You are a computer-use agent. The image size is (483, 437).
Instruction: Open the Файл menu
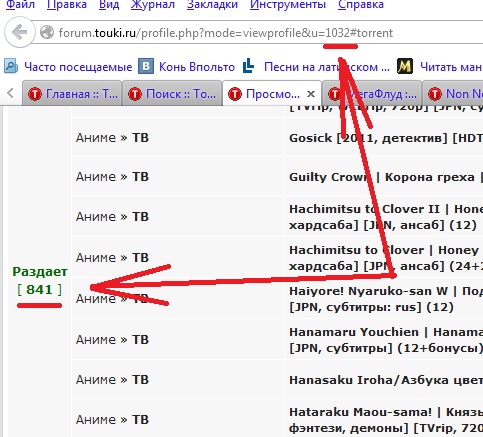point(20,5)
